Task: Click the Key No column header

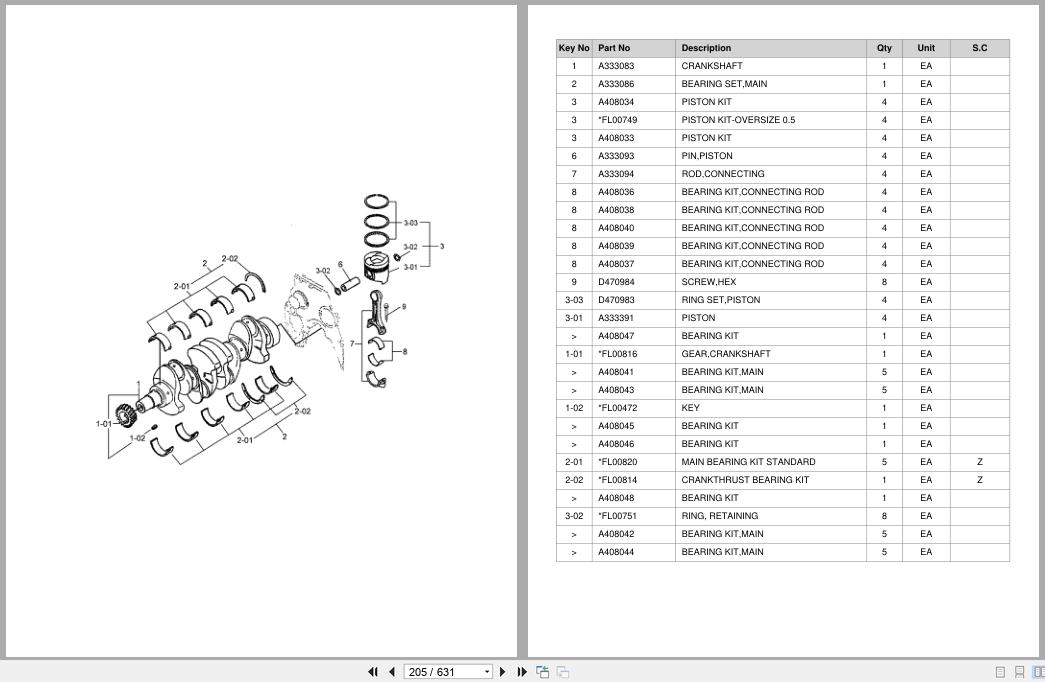Action: pos(574,48)
